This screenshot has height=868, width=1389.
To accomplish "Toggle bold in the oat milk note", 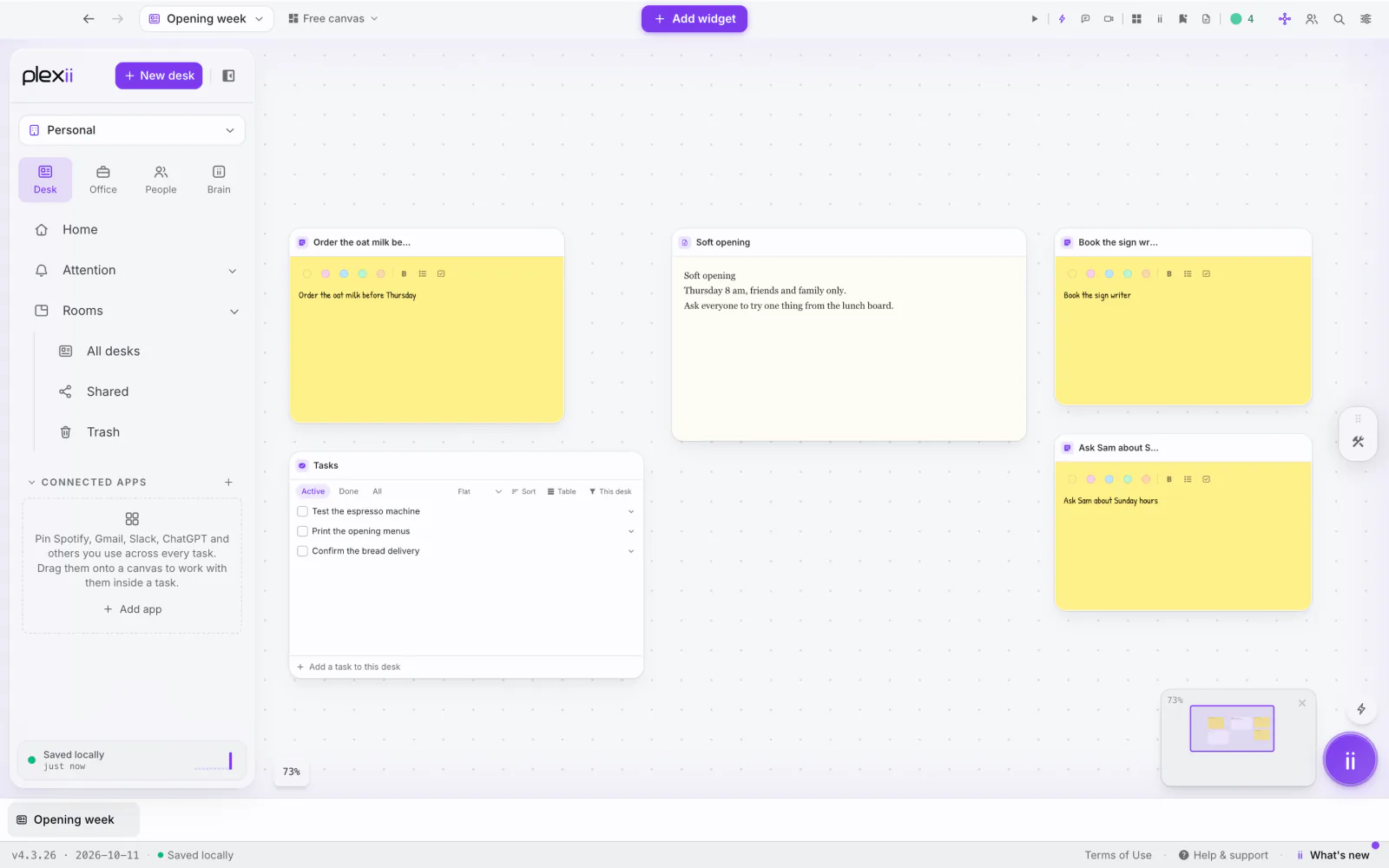I will [x=404, y=274].
